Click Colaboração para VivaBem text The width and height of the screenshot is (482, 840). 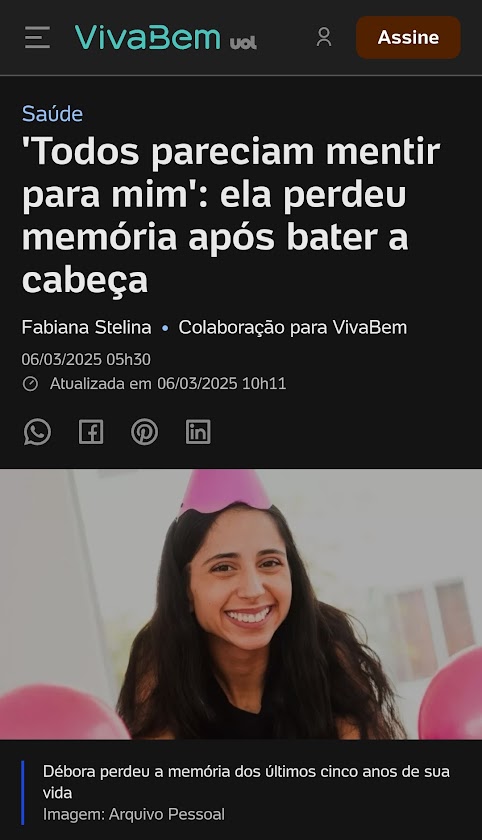point(292,327)
